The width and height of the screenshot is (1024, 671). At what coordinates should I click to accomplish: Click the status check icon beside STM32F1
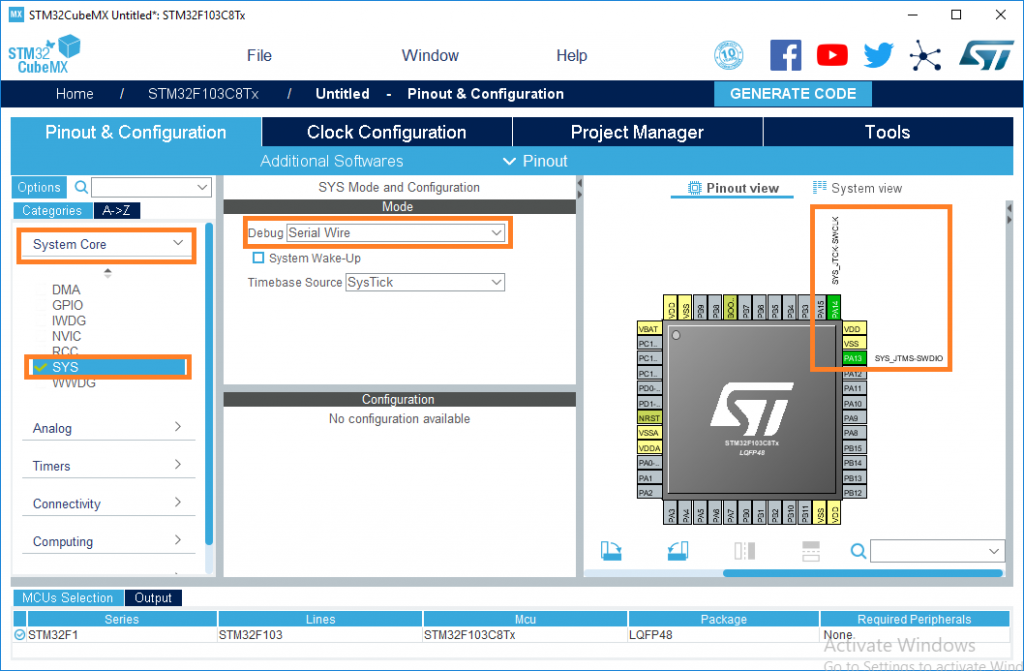[x=20, y=634]
